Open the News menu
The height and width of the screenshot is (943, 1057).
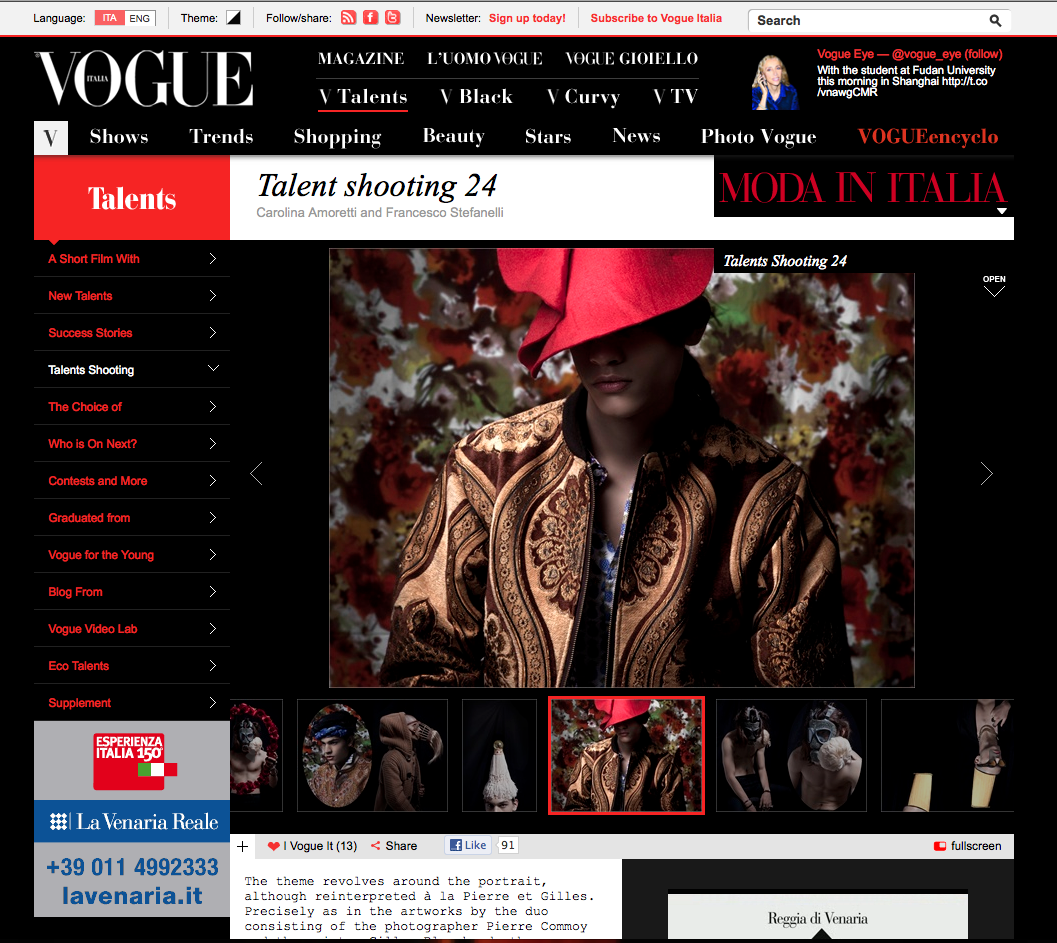click(636, 136)
